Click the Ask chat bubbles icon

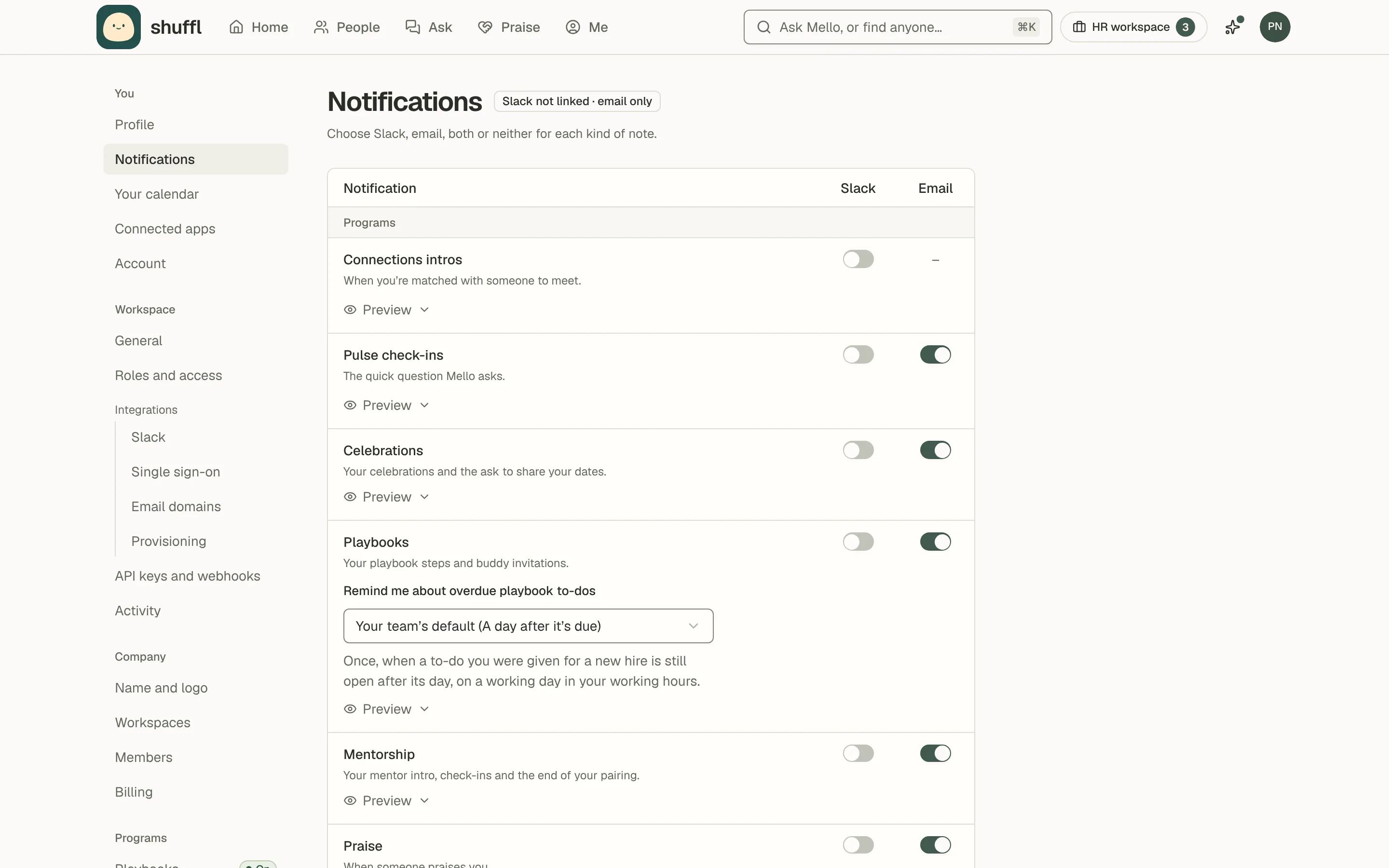coord(413,27)
